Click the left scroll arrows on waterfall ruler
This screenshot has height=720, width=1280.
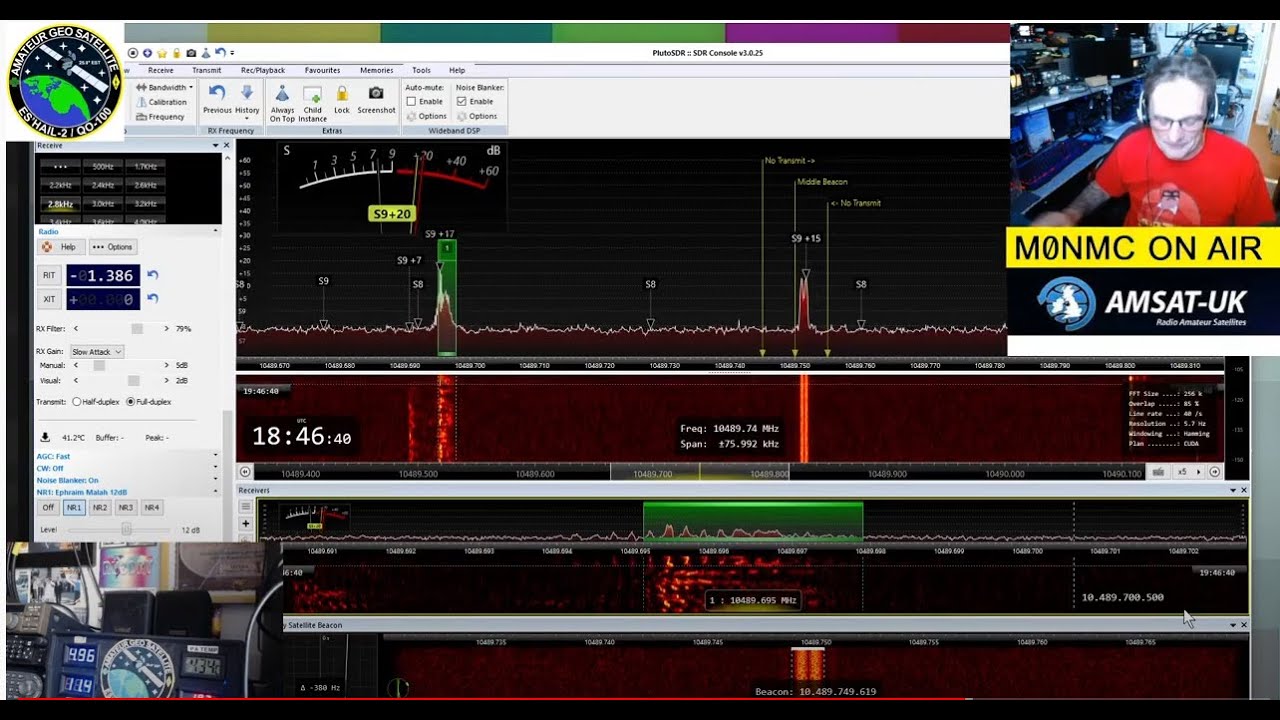tap(245, 472)
